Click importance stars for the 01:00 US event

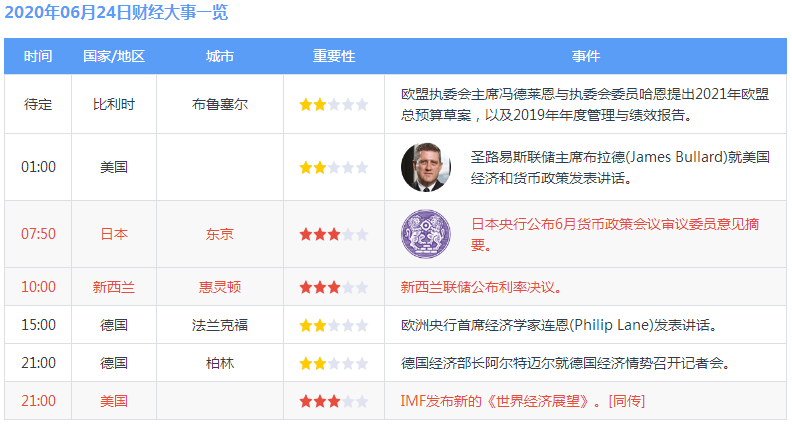click(x=333, y=167)
